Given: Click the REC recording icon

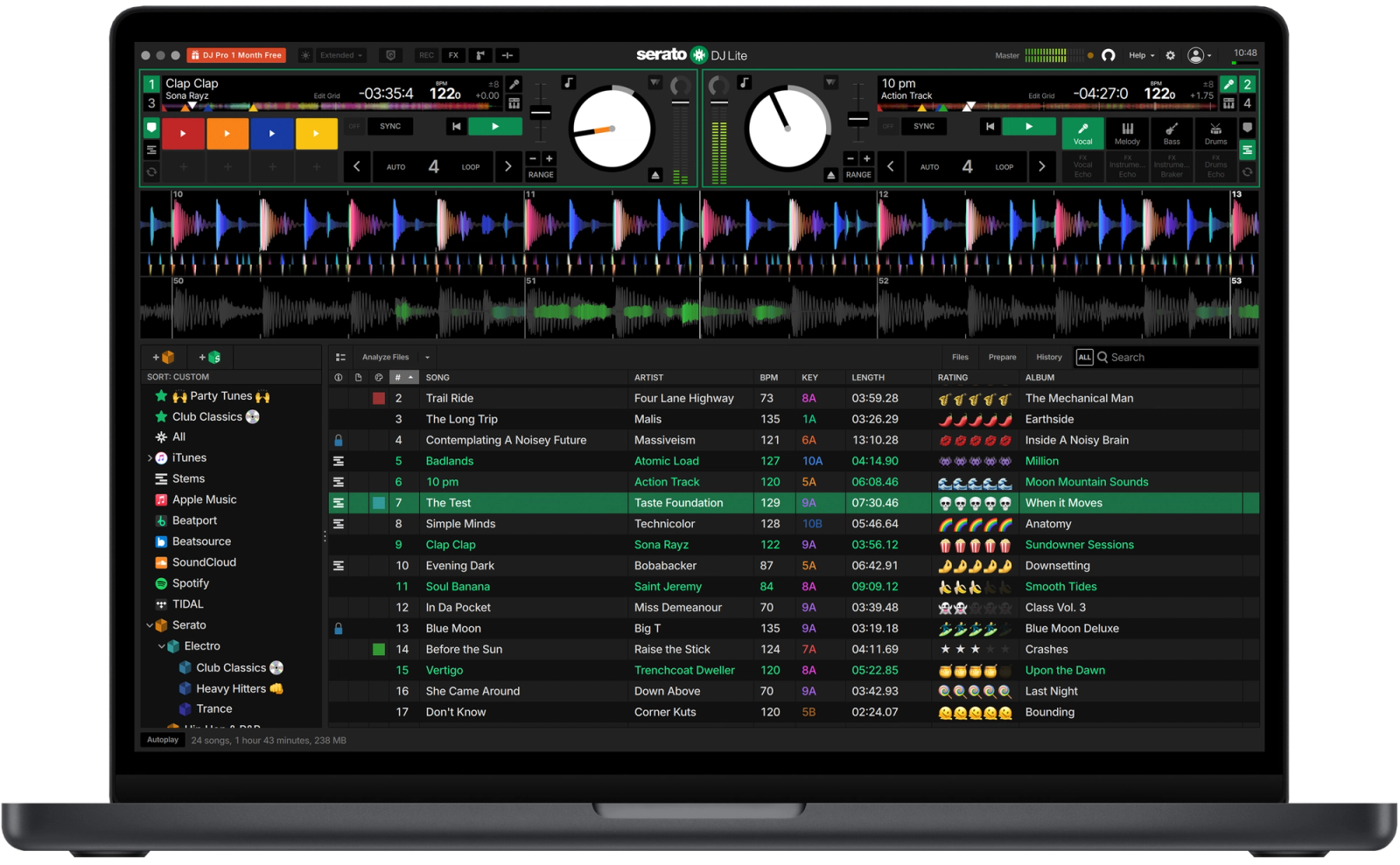Looking at the screenshot, I should click(426, 55).
